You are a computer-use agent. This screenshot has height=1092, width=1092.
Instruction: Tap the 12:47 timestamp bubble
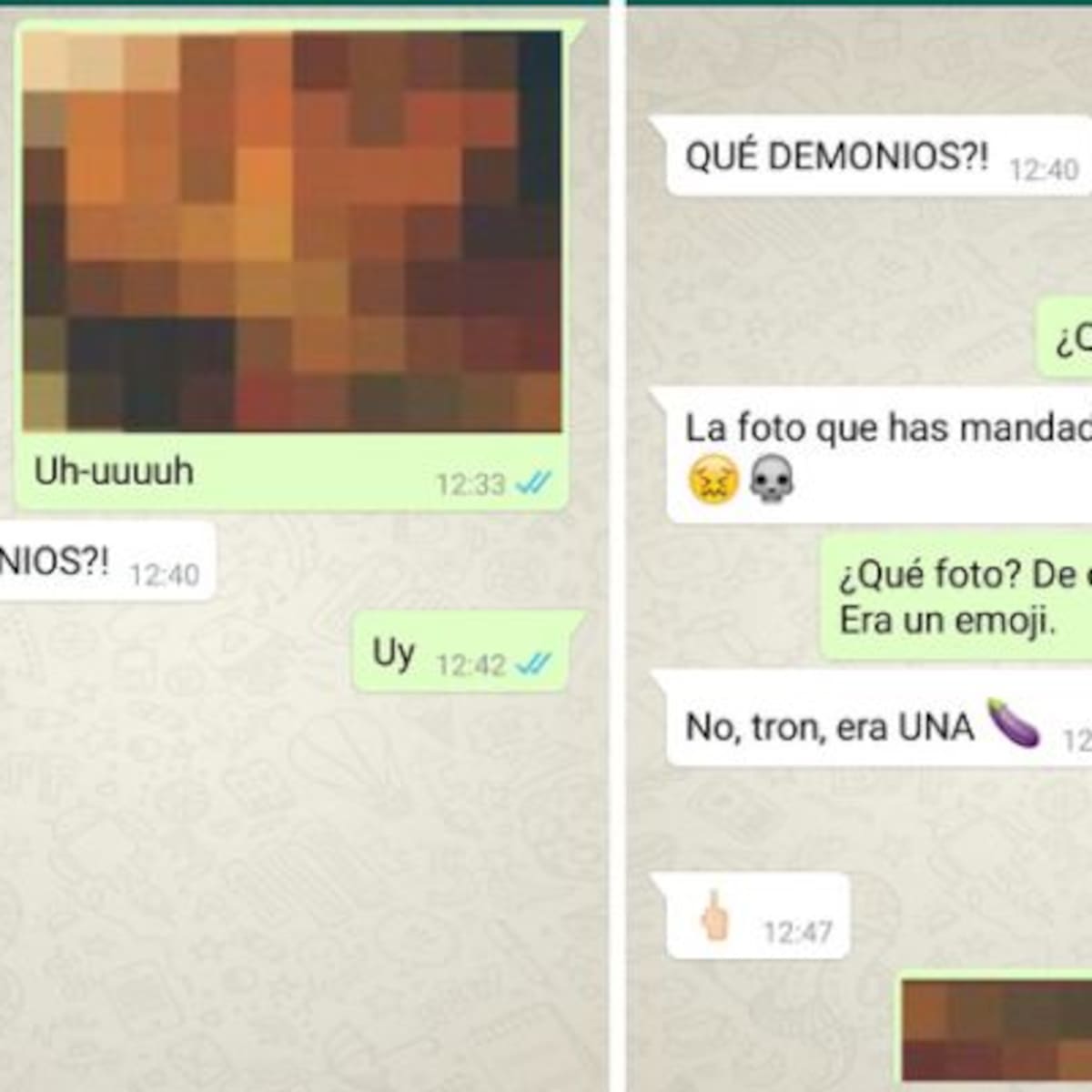(797, 933)
